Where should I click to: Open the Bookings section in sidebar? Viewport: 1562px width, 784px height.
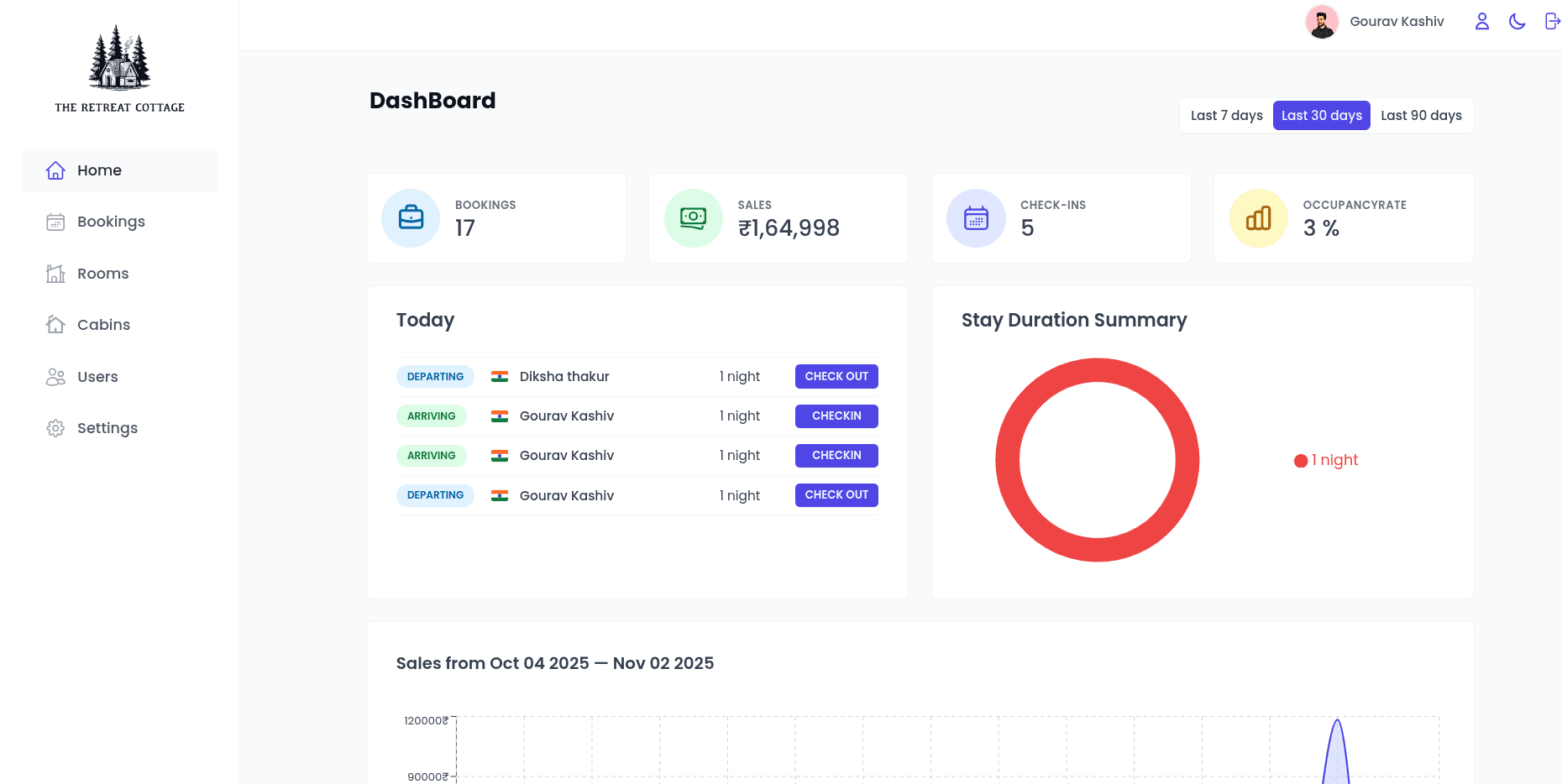pyautogui.click(x=55, y=222)
